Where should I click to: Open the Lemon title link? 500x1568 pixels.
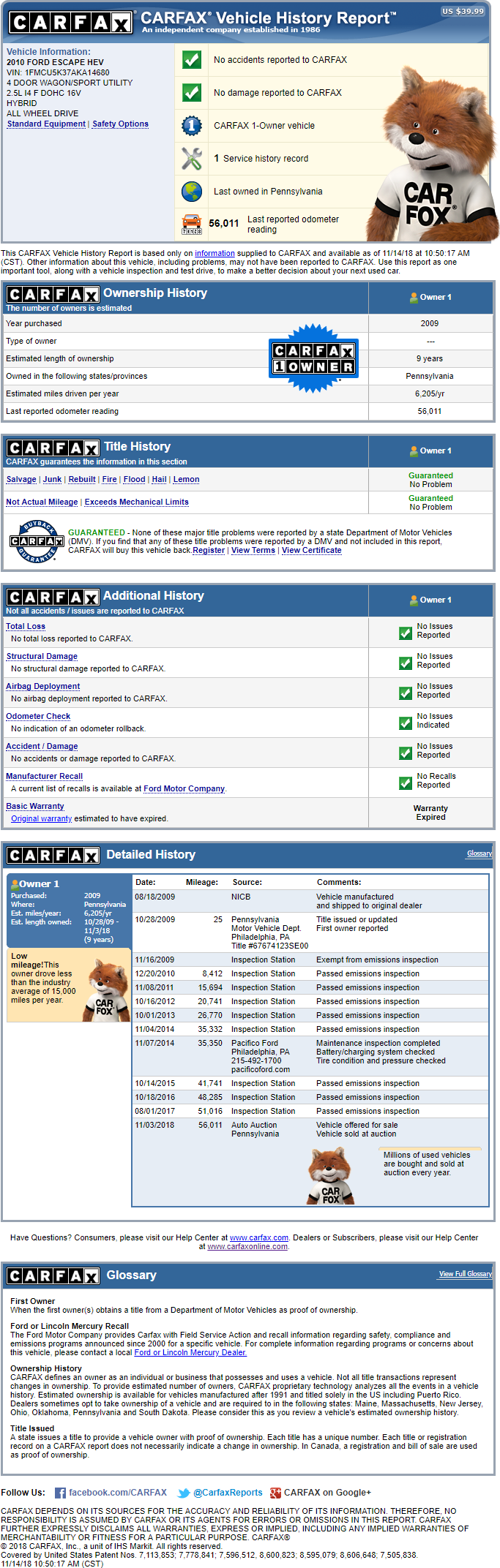(186, 480)
